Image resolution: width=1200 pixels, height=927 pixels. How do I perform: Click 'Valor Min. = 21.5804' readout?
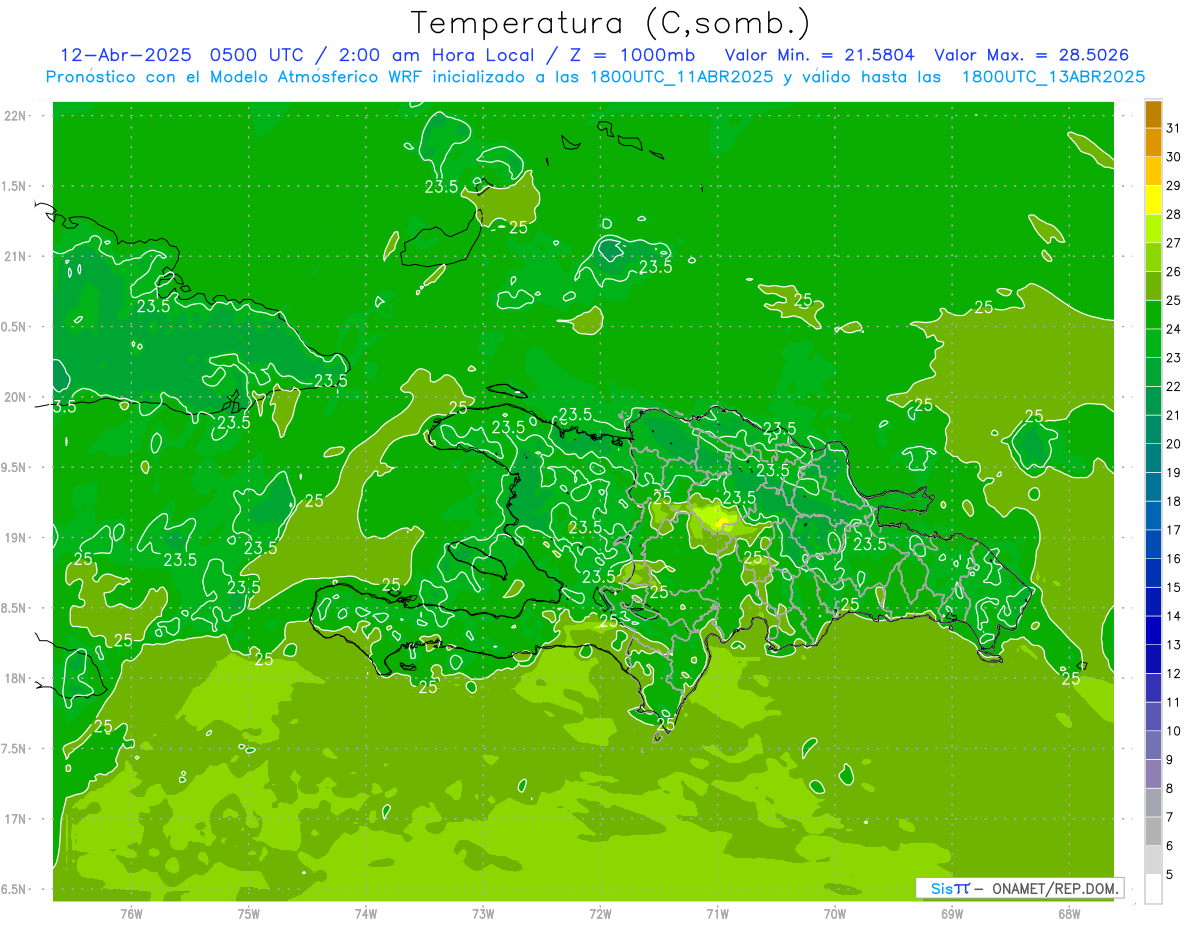pyautogui.click(x=820, y=56)
